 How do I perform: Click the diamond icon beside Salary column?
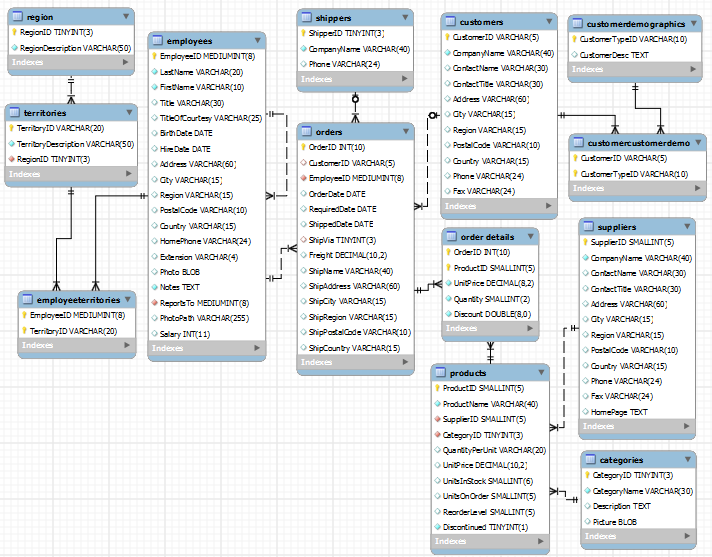pos(156,333)
